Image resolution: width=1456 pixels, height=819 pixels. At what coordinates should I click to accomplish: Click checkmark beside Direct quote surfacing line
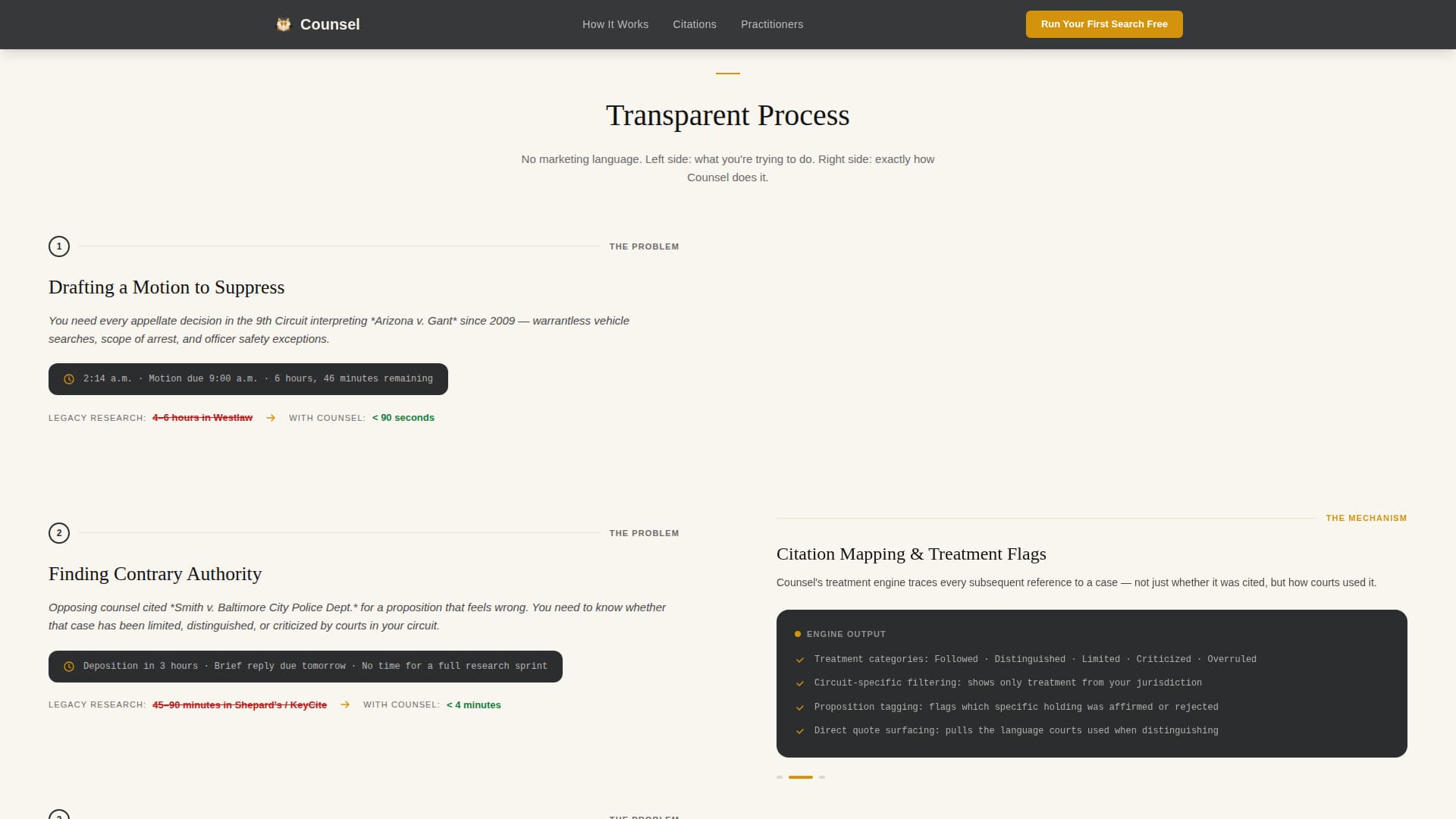(x=800, y=731)
